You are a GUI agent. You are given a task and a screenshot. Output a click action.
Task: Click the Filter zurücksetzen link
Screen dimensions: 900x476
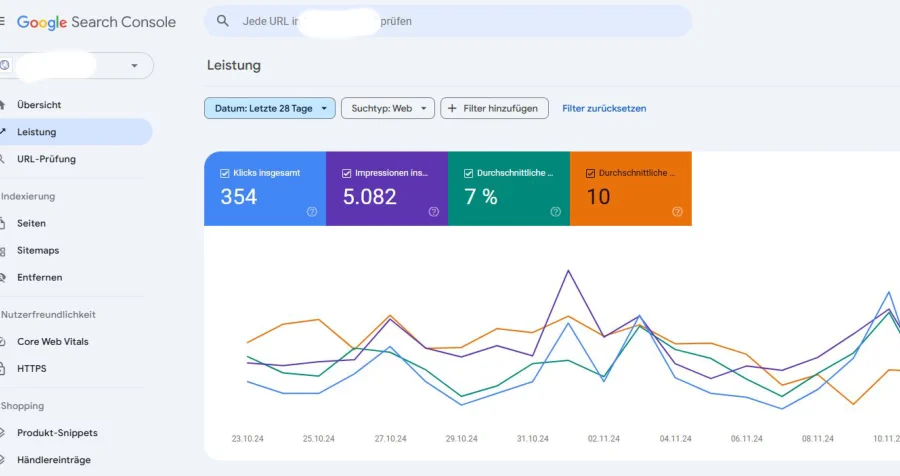(604, 109)
